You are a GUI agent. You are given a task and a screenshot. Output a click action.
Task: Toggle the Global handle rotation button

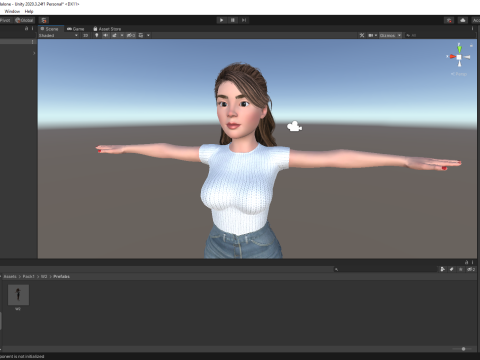tap(24, 20)
